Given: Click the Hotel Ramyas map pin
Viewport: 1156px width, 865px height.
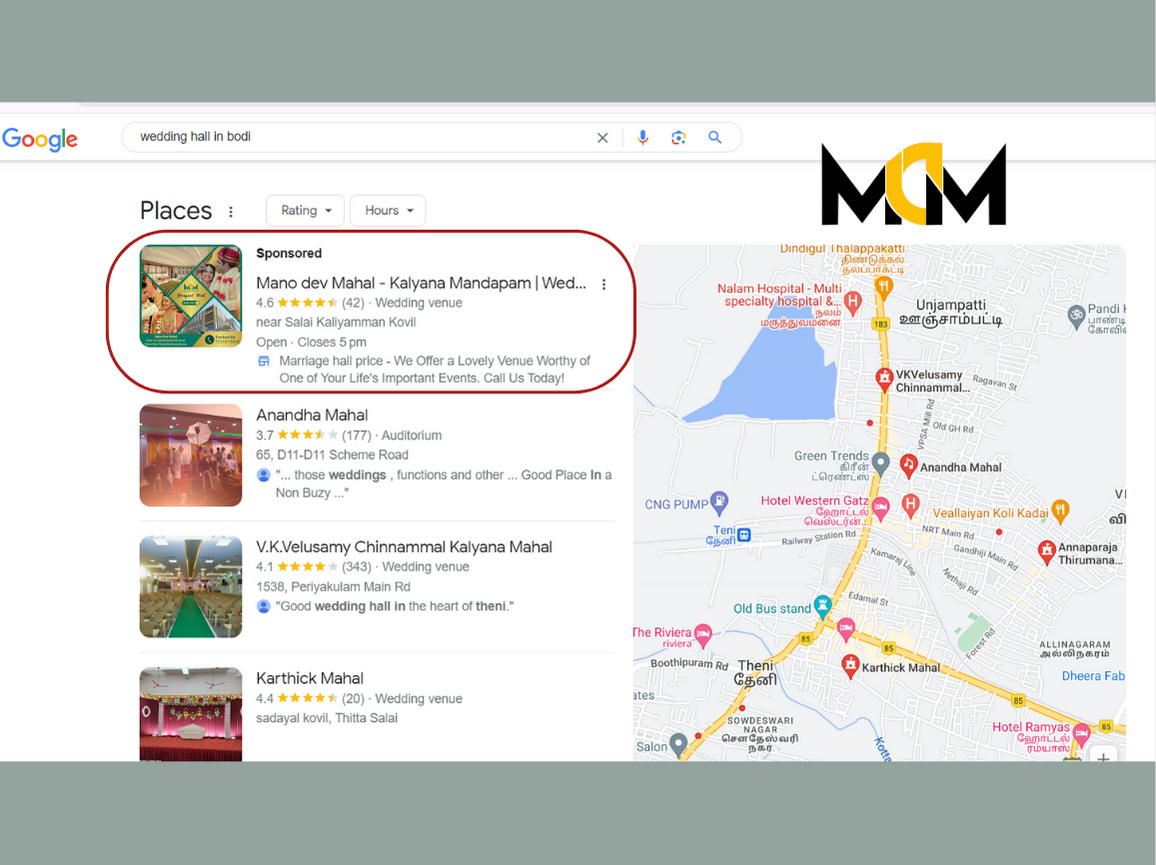Looking at the screenshot, I should pyautogui.click(x=1082, y=733).
